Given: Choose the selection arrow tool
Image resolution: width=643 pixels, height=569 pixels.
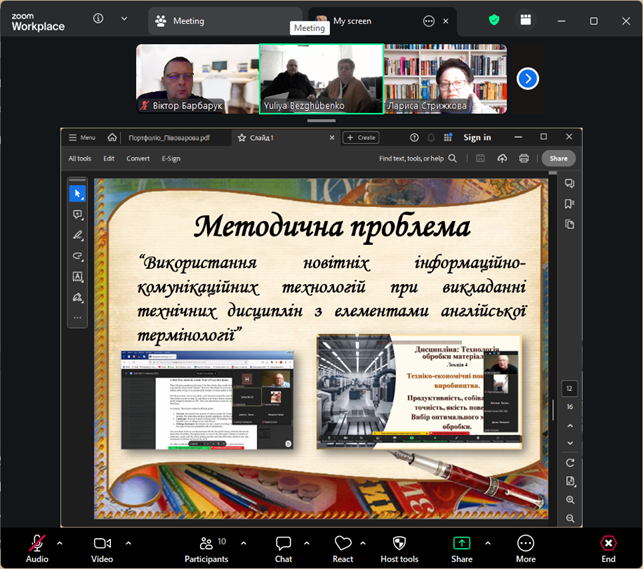Looking at the screenshot, I should (78, 193).
